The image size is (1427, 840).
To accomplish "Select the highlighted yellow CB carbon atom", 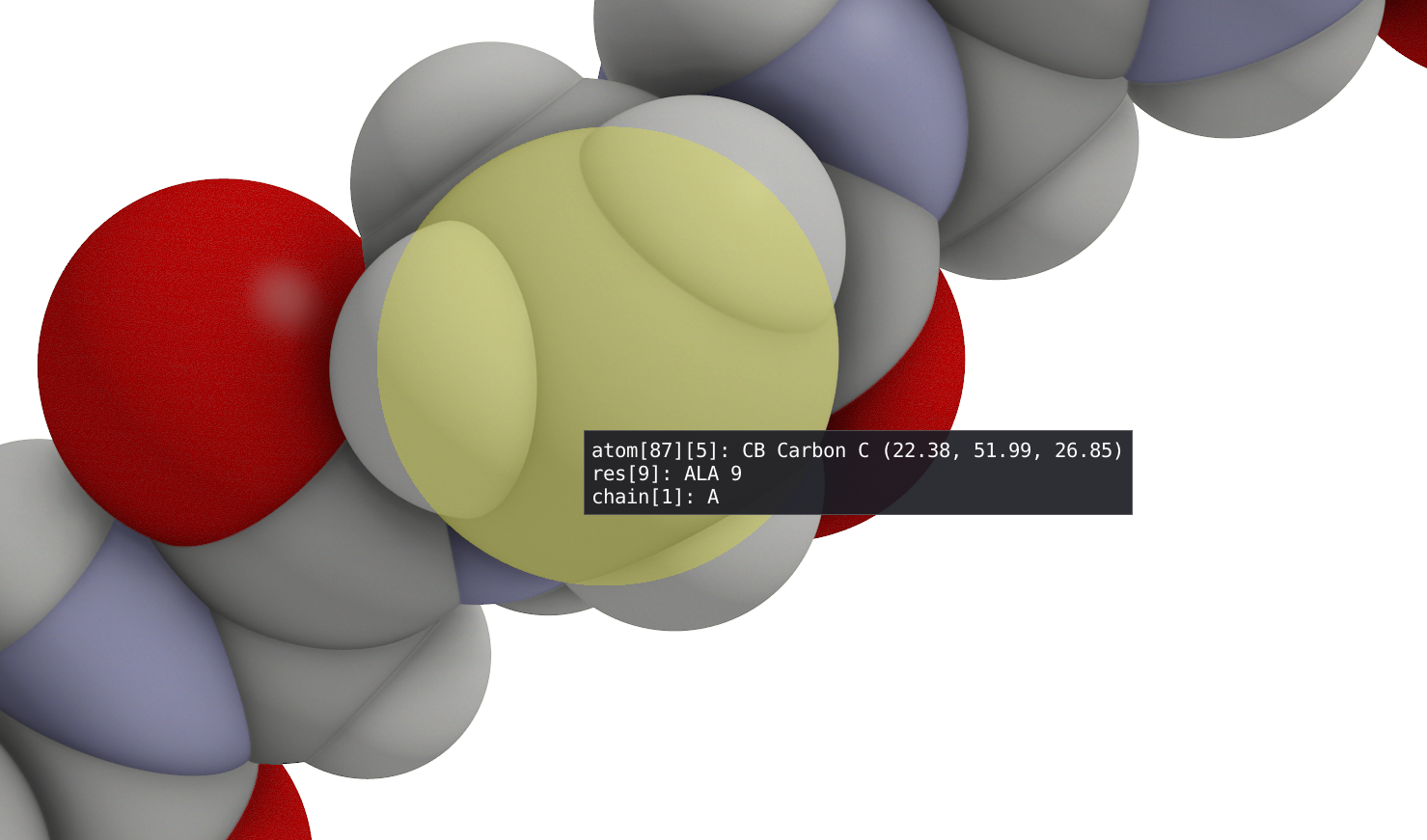I will [608, 356].
